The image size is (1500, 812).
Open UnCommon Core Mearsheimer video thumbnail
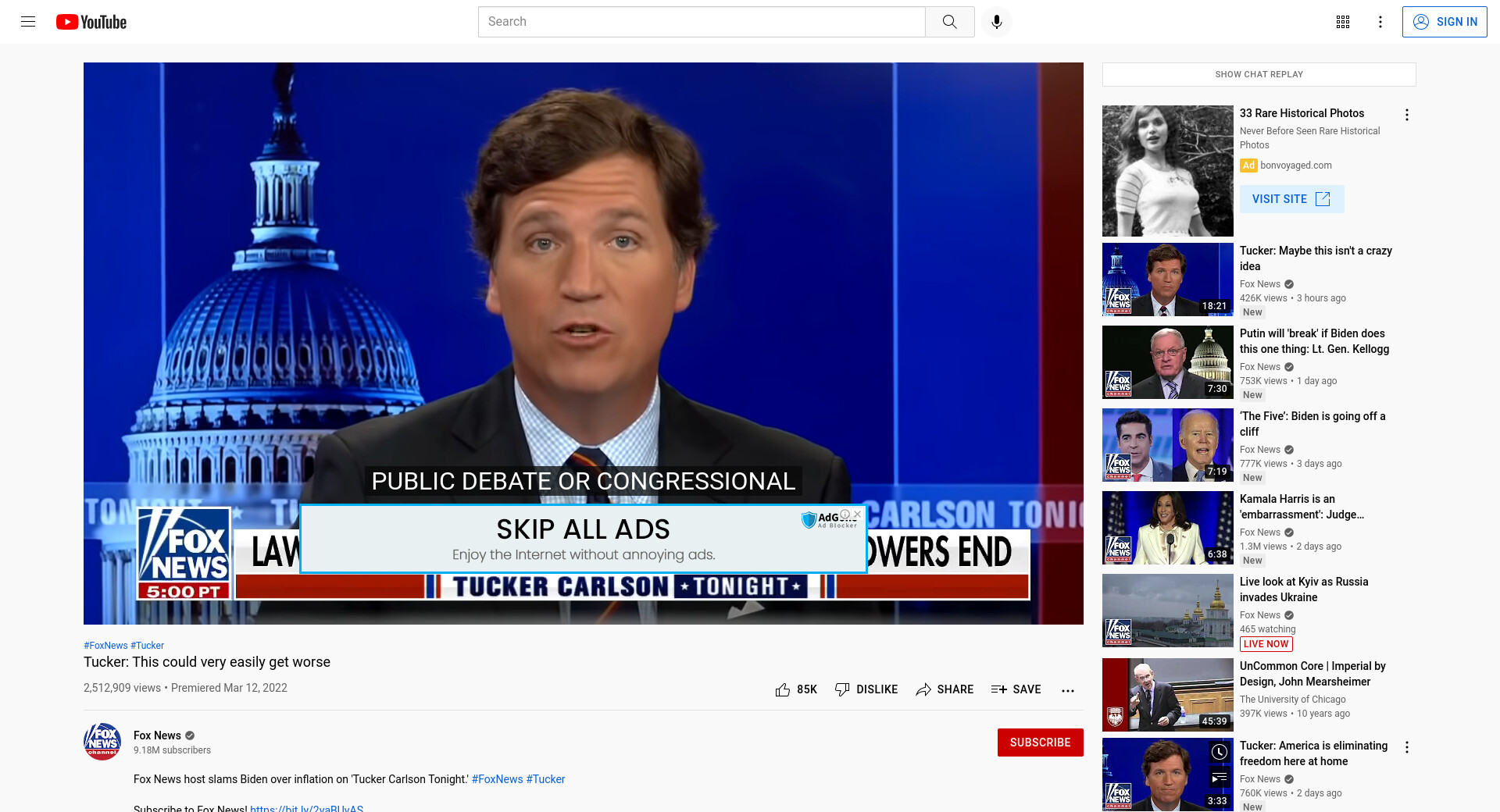click(x=1167, y=695)
